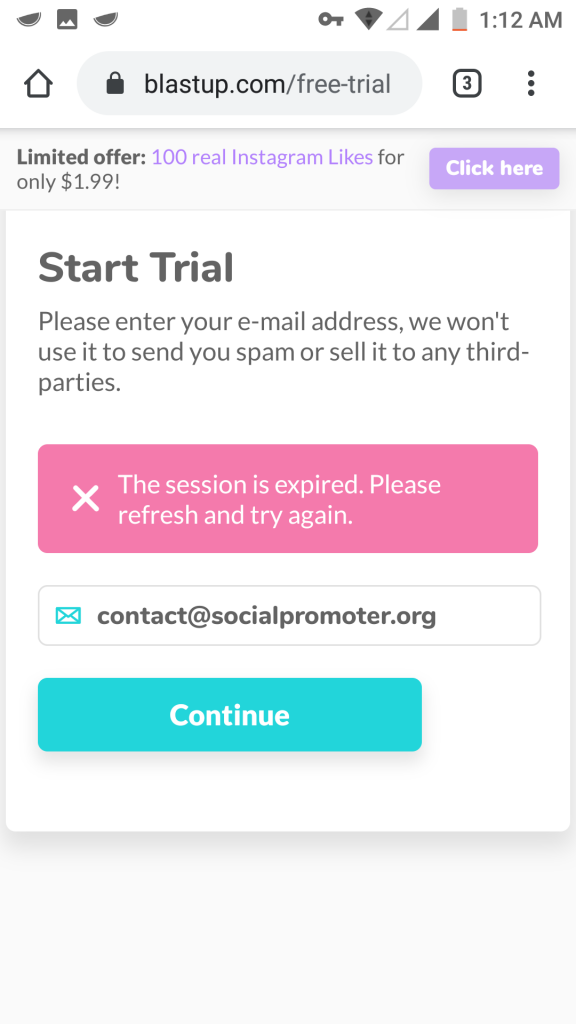
Task: Tap the image notification icon
Action: [x=67, y=19]
